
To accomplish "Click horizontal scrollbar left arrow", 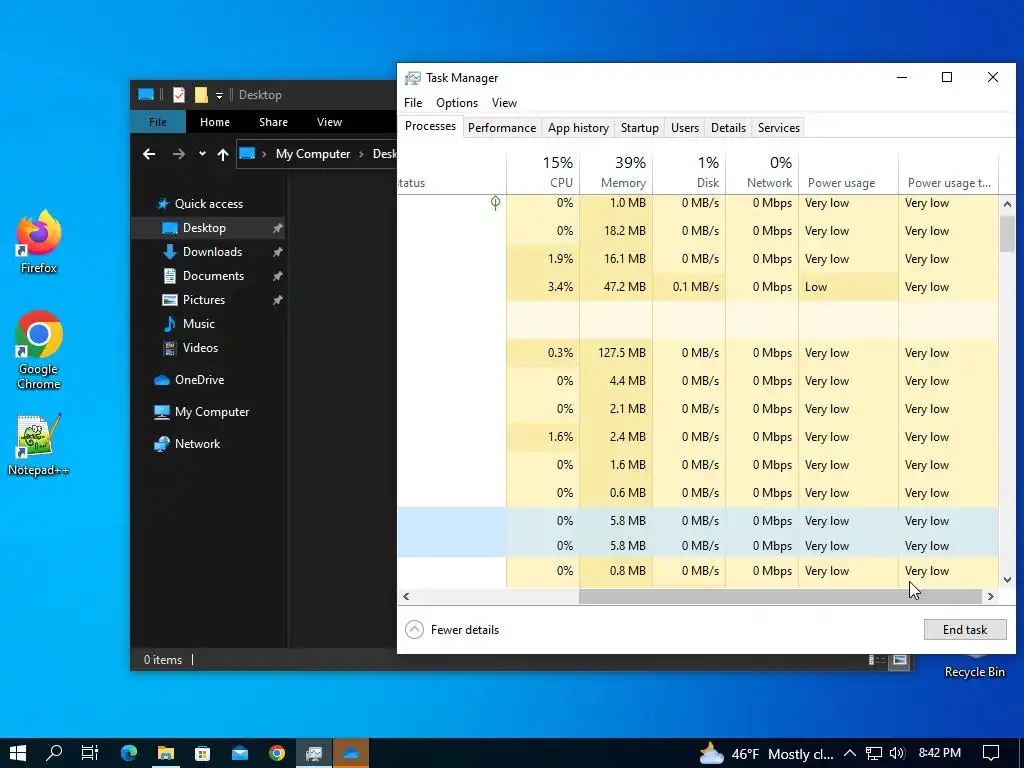I will coord(406,596).
